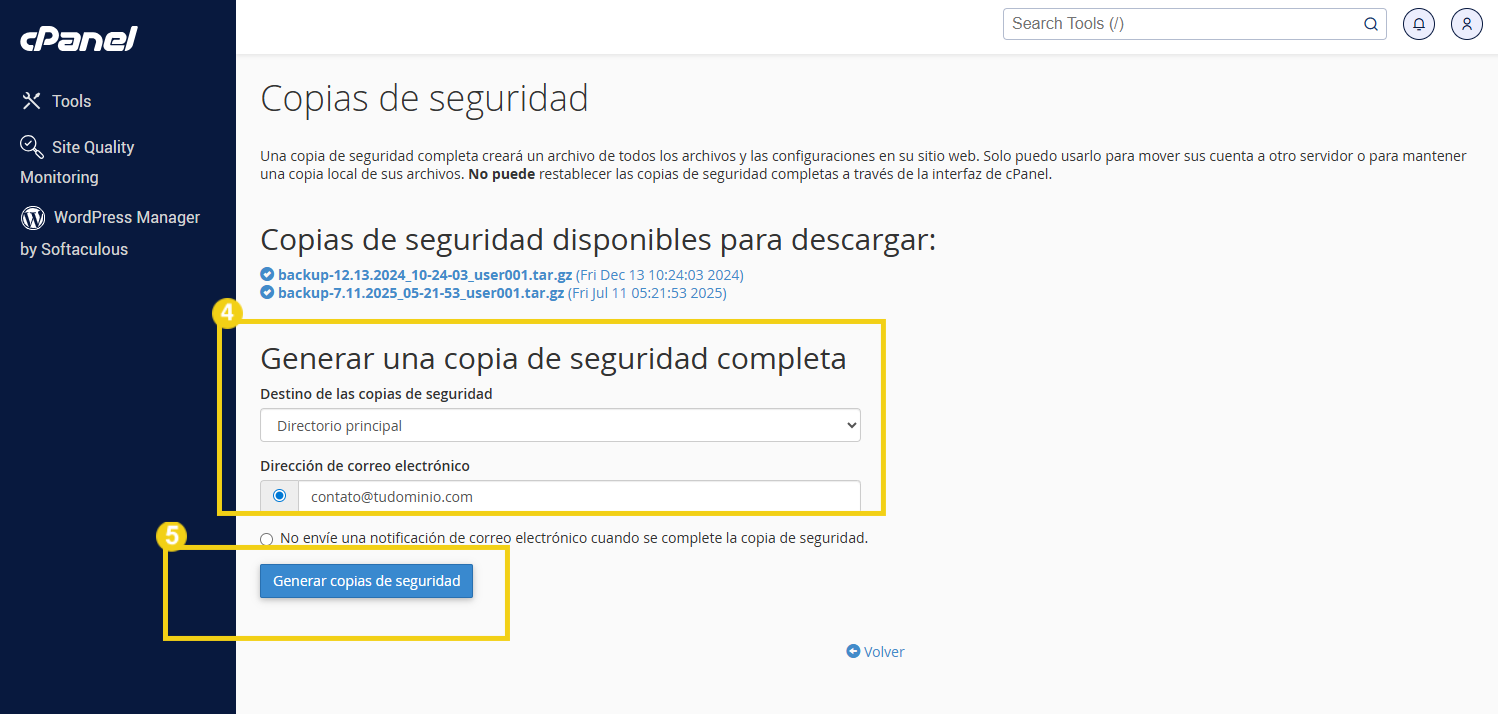Viewport: 1498px width, 714px height.
Task: Open Site Quality Monitoring
Action: click(x=77, y=161)
